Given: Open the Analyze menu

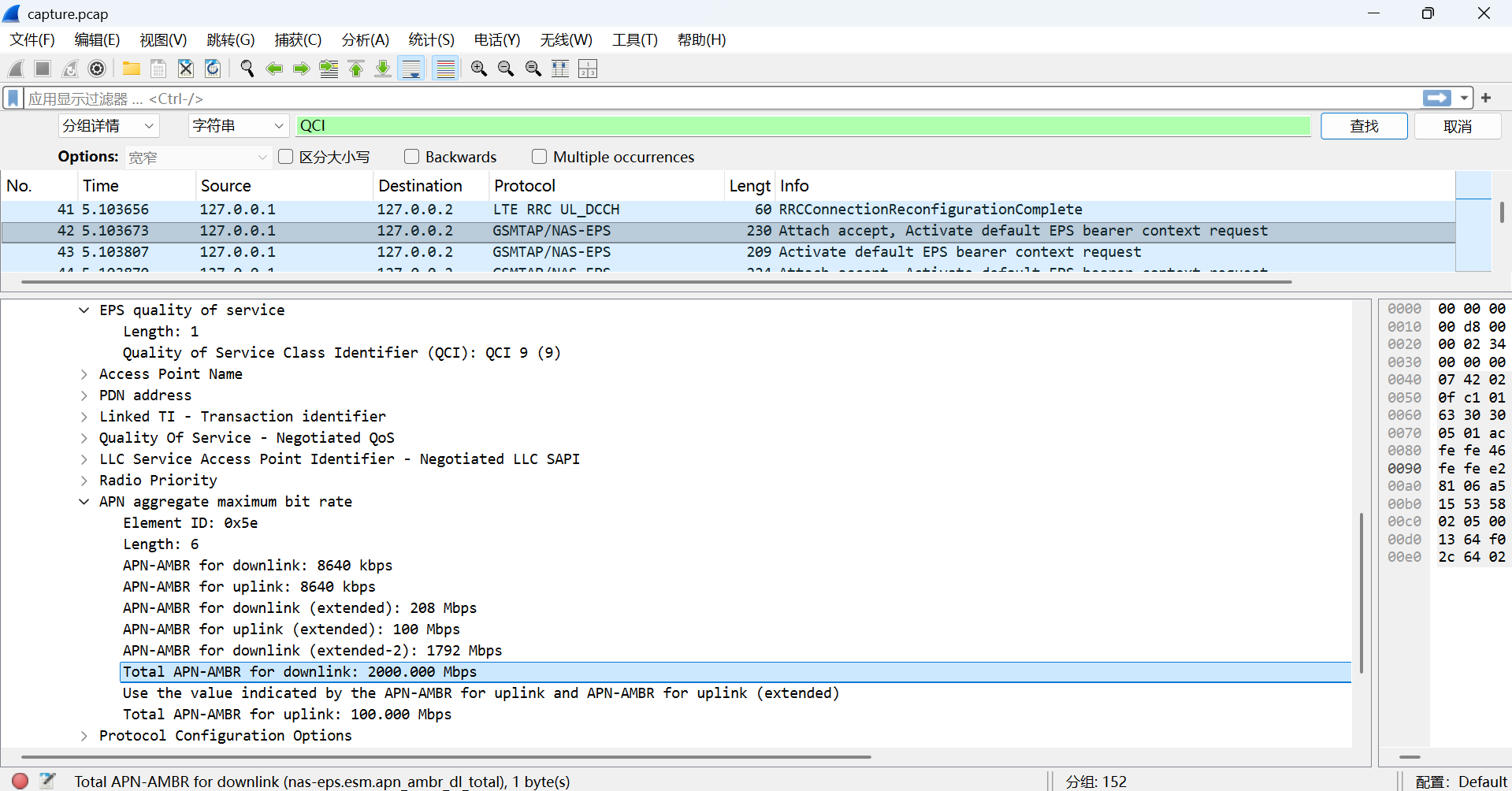Looking at the screenshot, I should point(365,40).
